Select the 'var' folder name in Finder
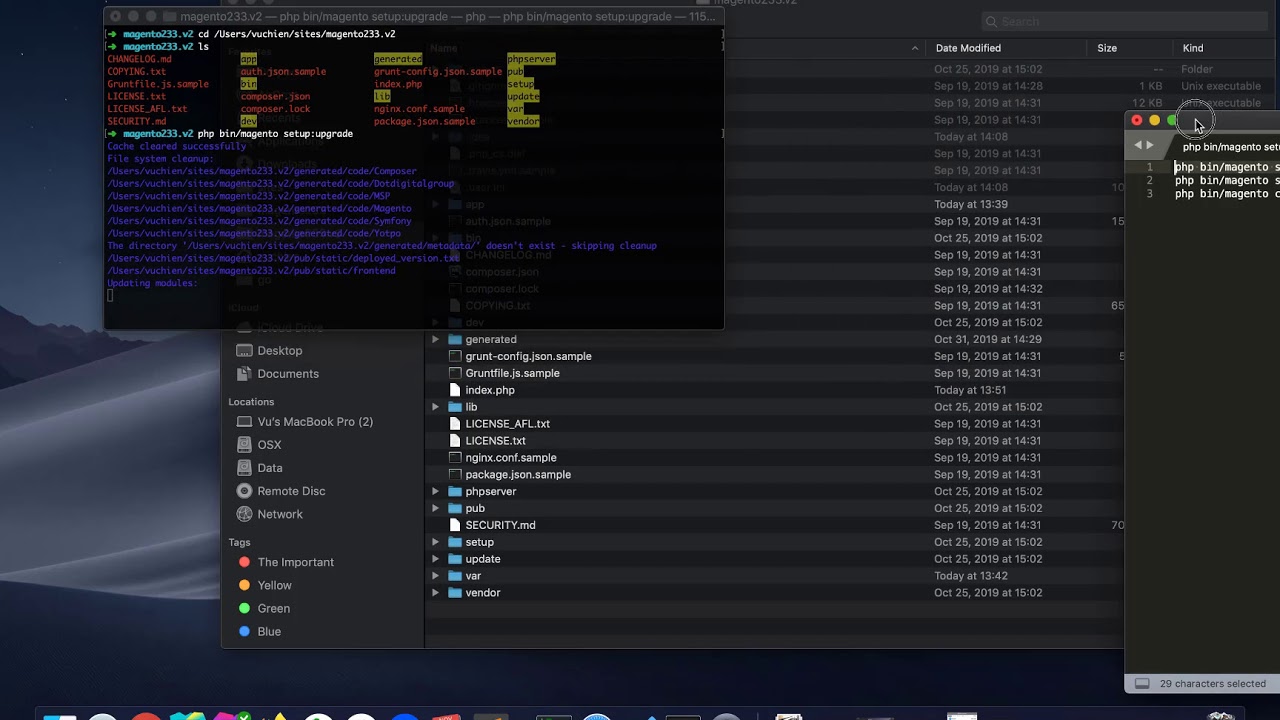Viewport: 1280px width, 720px height. (x=473, y=576)
